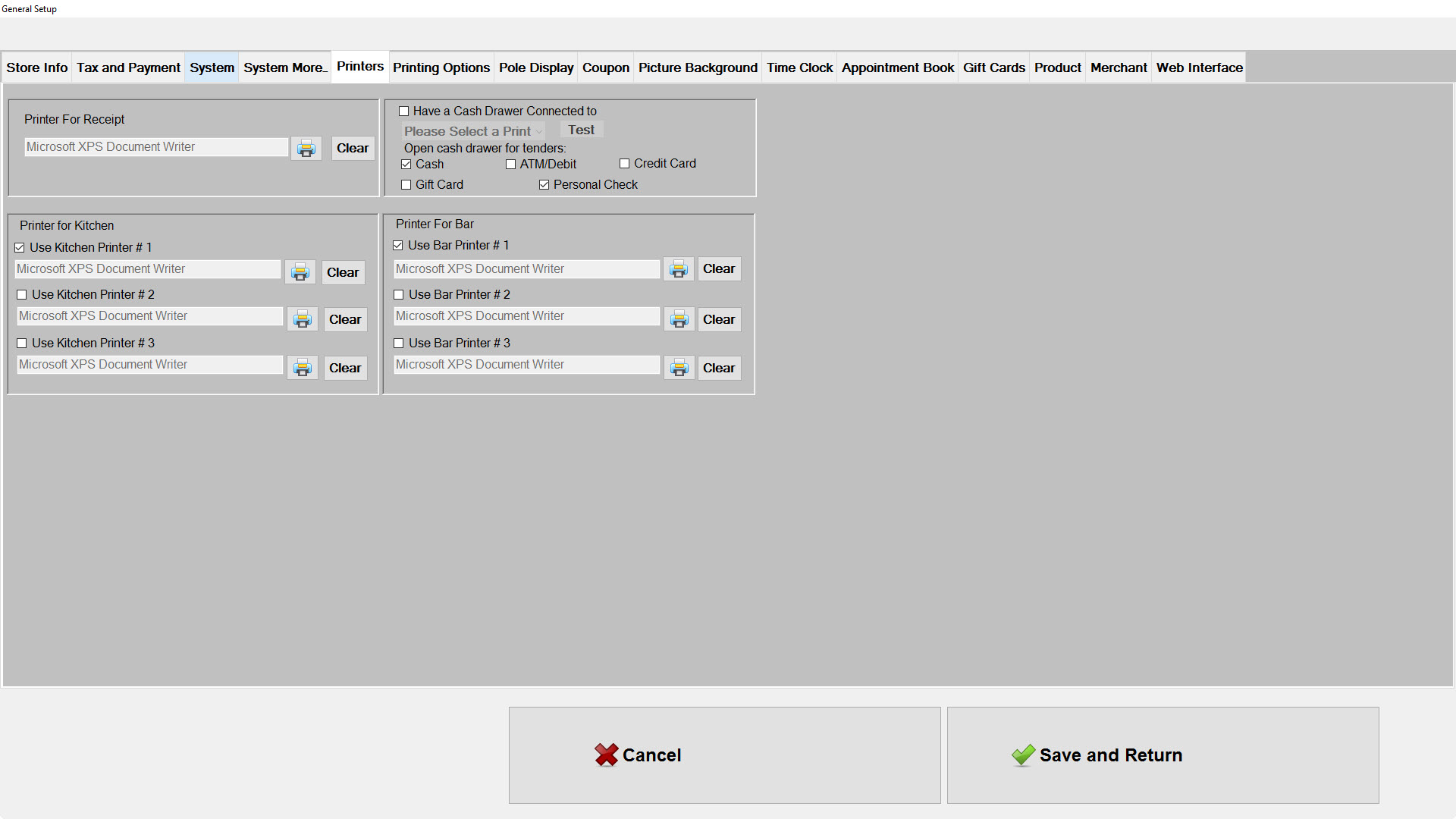Open the Pole Display tab
1456x819 pixels.
[x=535, y=67]
